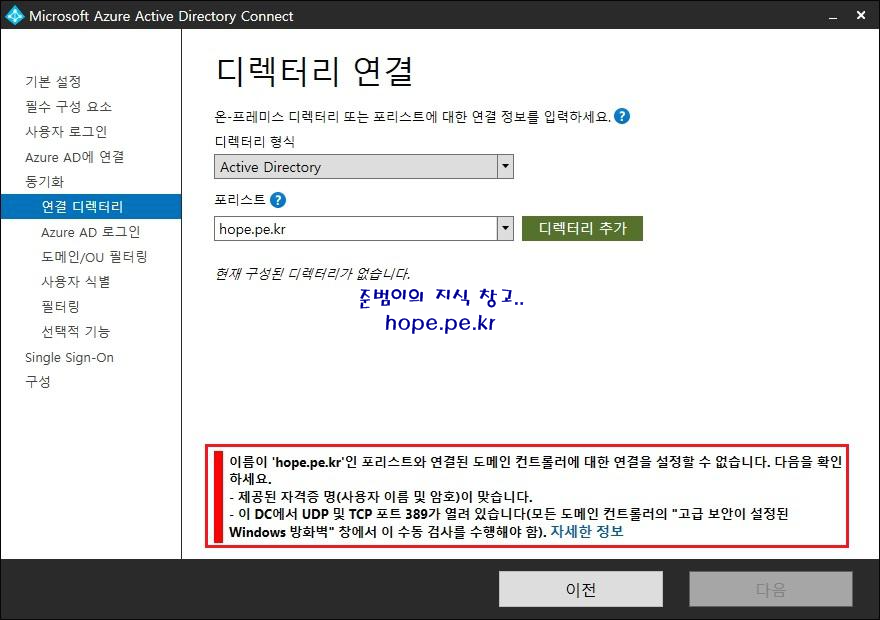
Task: Close the Azure AD Connect window
Action: pos(861,15)
